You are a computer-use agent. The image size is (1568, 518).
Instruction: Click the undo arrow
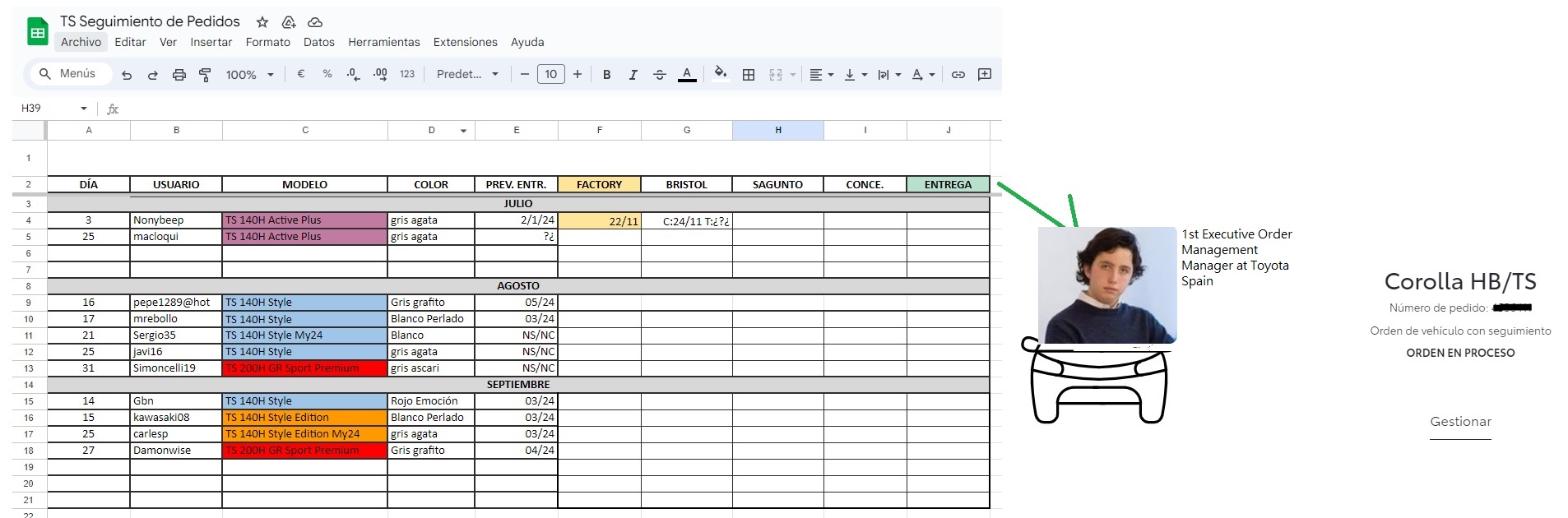pyautogui.click(x=127, y=75)
